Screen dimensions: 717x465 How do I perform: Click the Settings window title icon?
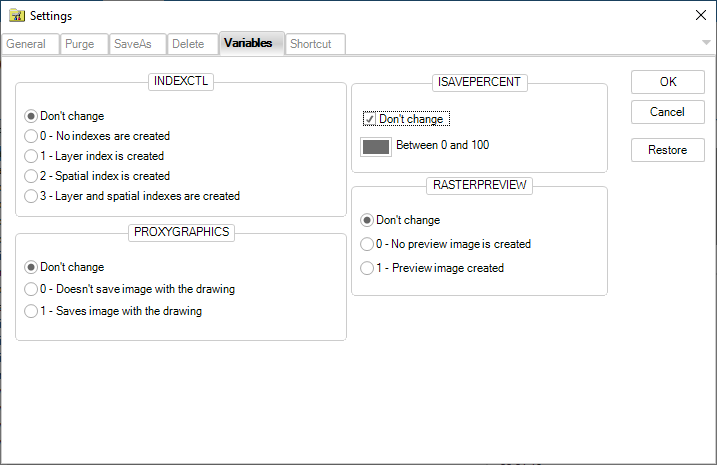click(16, 15)
